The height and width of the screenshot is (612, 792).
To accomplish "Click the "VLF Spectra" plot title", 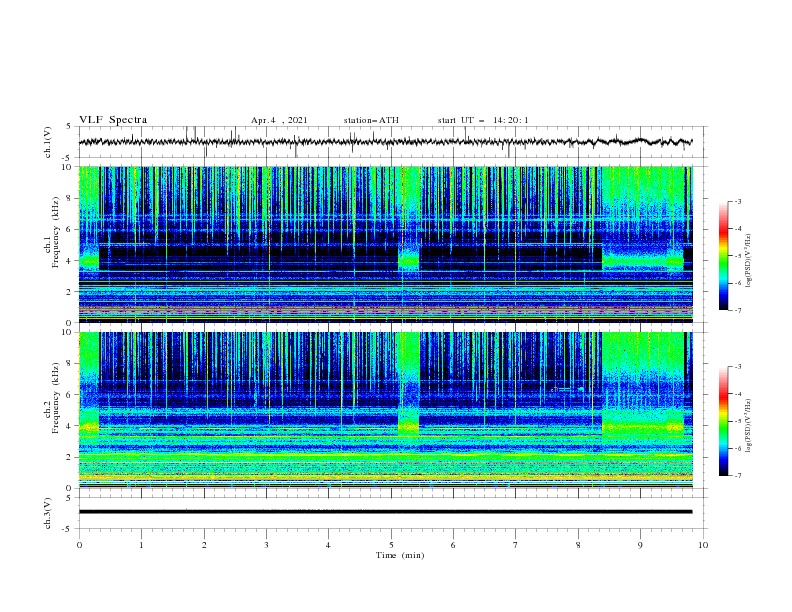I will tap(113, 120).
